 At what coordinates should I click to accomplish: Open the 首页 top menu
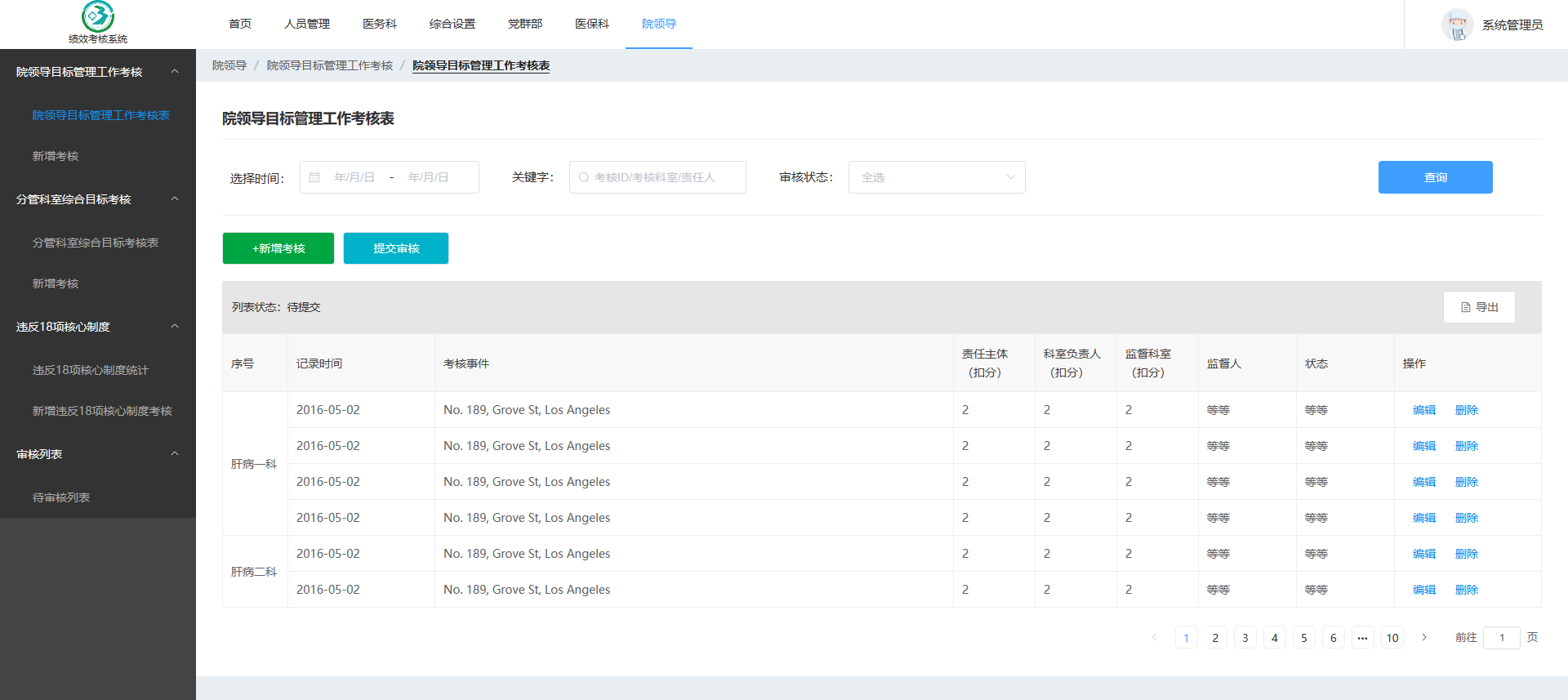click(240, 24)
